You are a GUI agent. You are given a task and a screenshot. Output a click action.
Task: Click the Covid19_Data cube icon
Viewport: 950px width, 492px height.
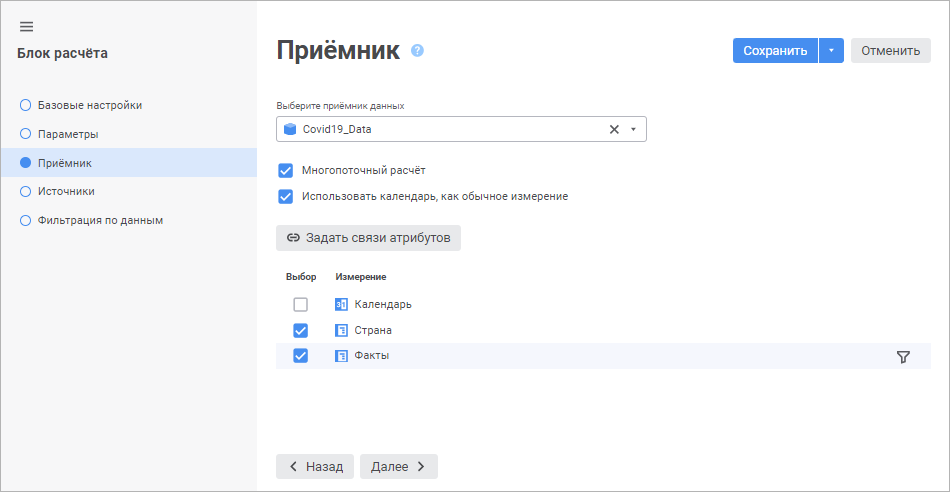click(x=290, y=129)
